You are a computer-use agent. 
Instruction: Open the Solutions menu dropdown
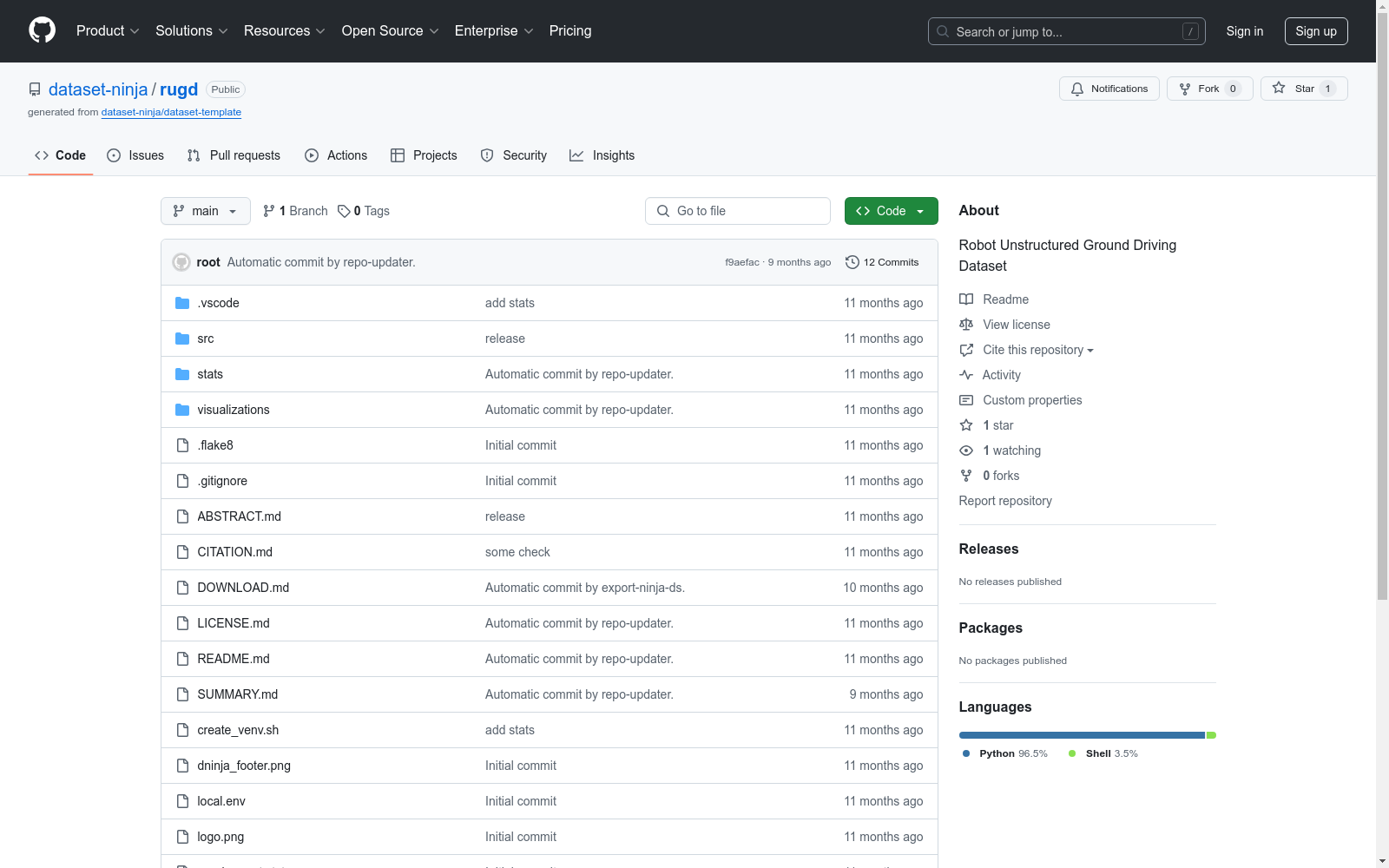click(192, 31)
